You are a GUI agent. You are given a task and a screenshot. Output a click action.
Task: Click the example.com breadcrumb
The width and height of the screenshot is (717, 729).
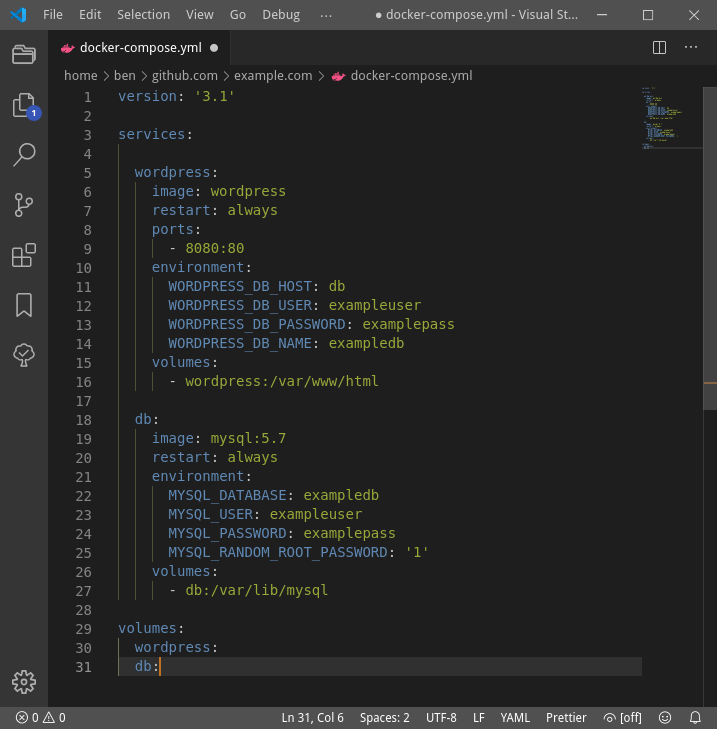[x=273, y=75]
